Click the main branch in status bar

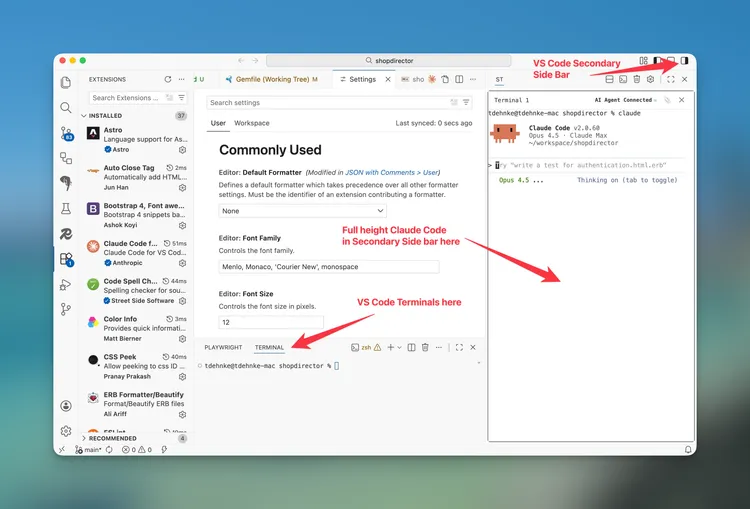(x=89, y=450)
